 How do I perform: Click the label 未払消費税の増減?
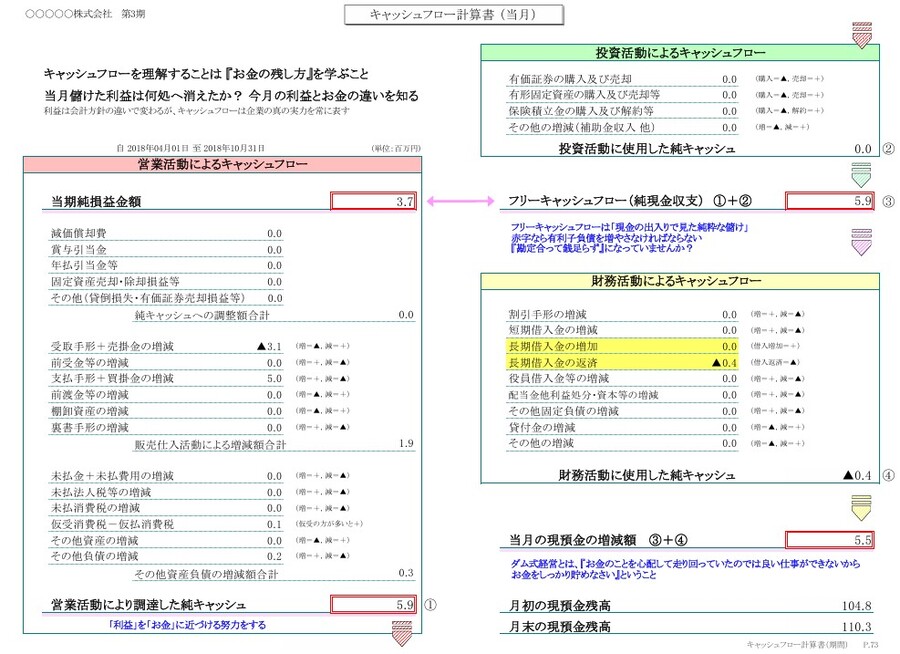click(96, 508)
